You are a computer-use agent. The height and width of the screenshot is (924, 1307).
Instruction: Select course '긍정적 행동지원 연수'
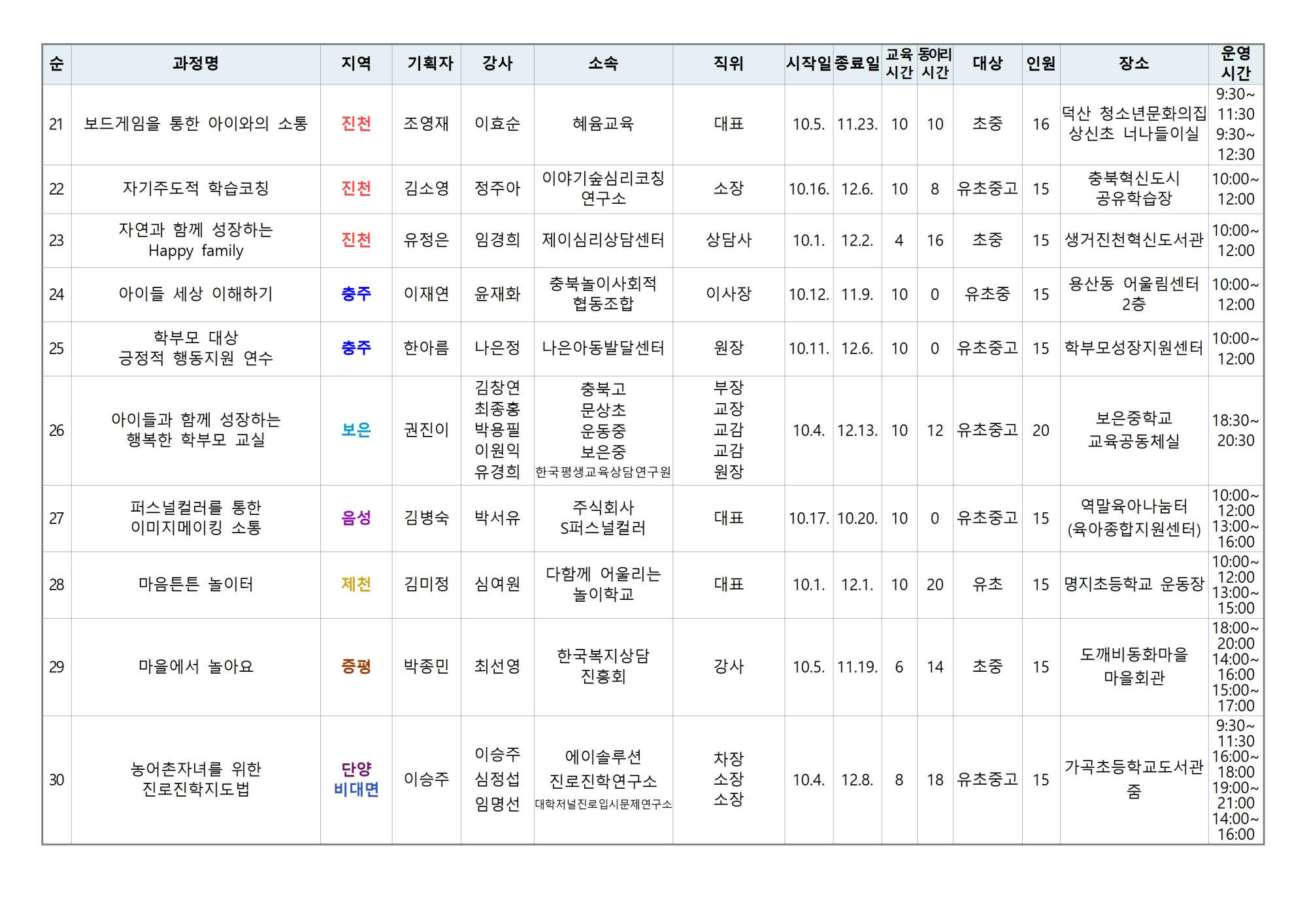[195, 358]
